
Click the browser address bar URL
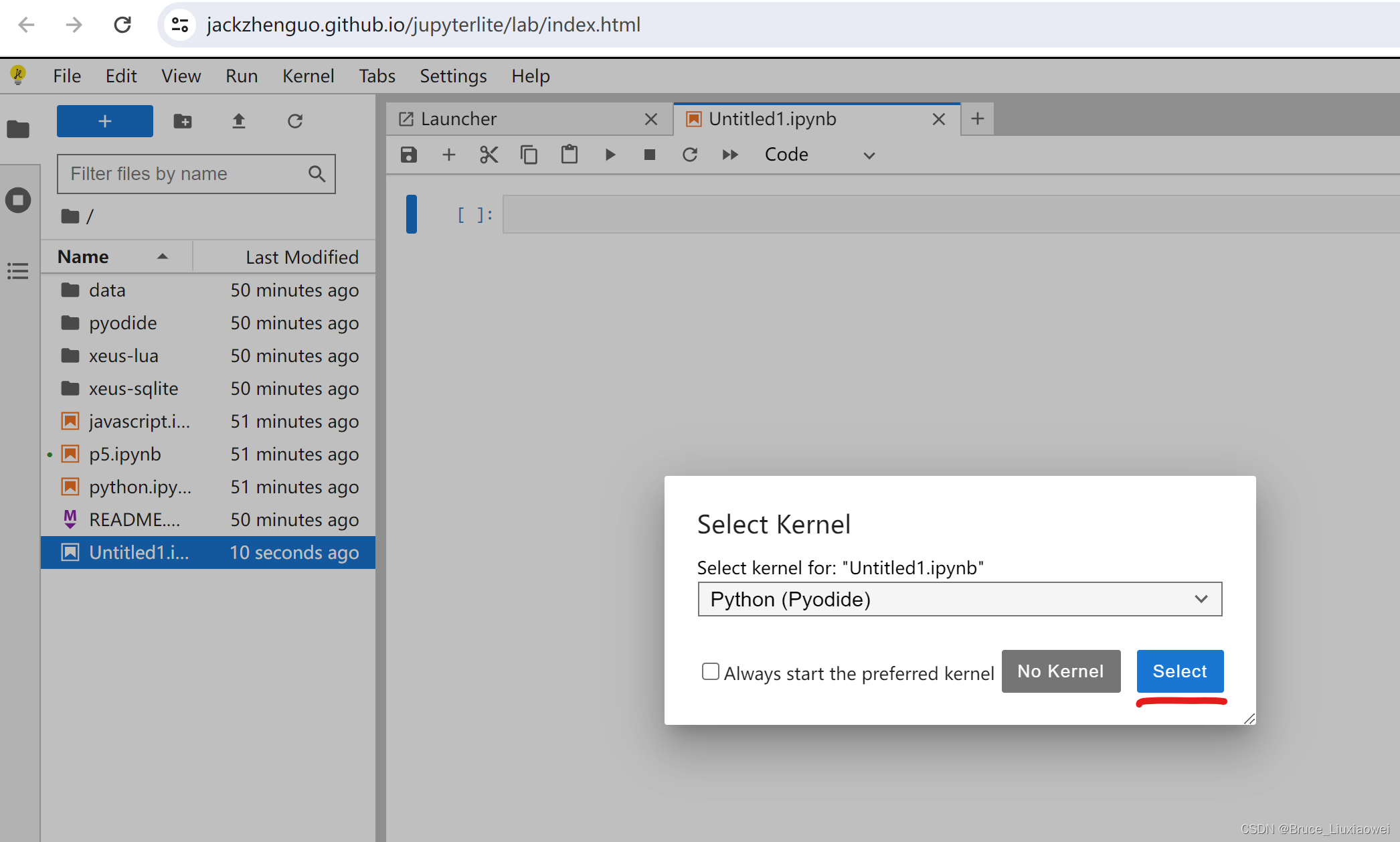(x=424, y=25)
